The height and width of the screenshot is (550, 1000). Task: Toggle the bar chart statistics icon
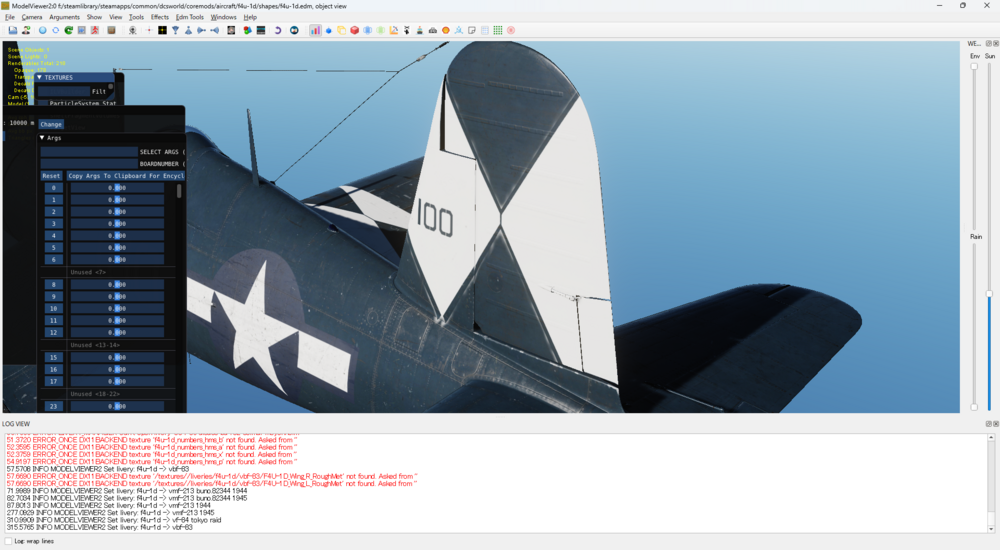[x=315, y=30]
